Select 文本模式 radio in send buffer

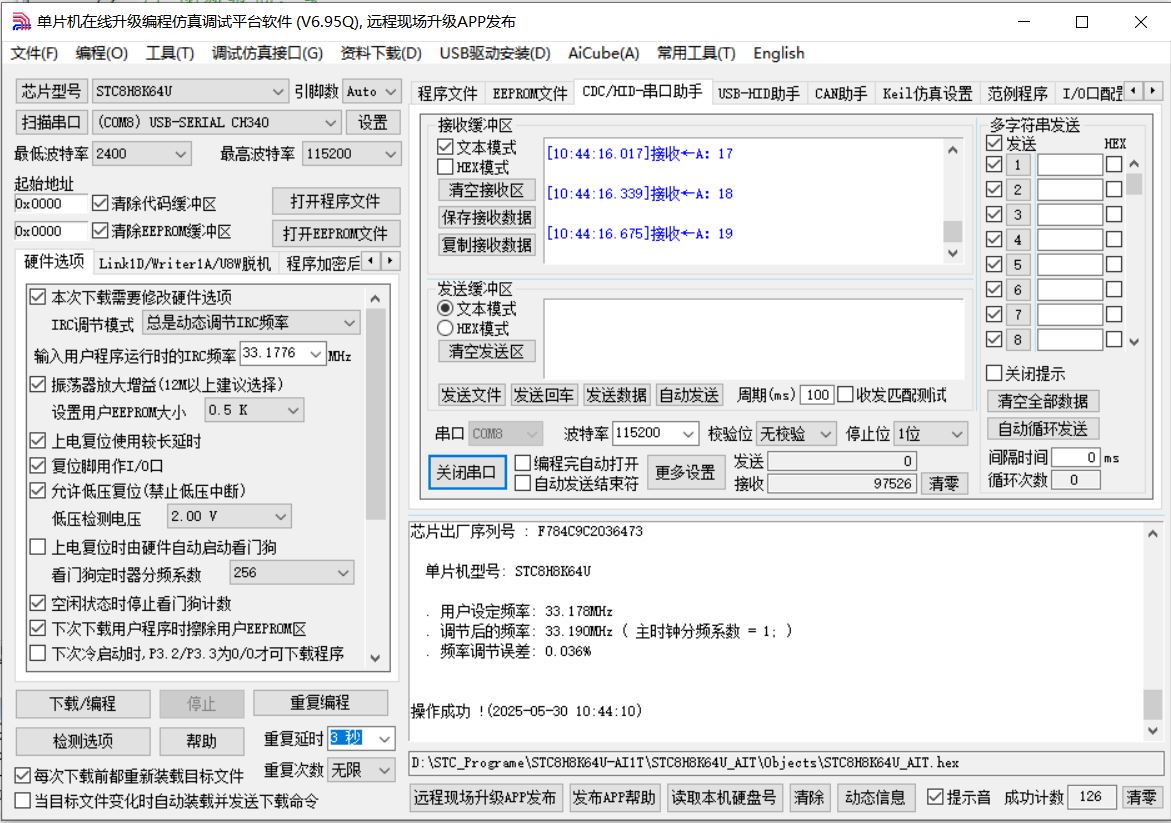pos(445,308)
